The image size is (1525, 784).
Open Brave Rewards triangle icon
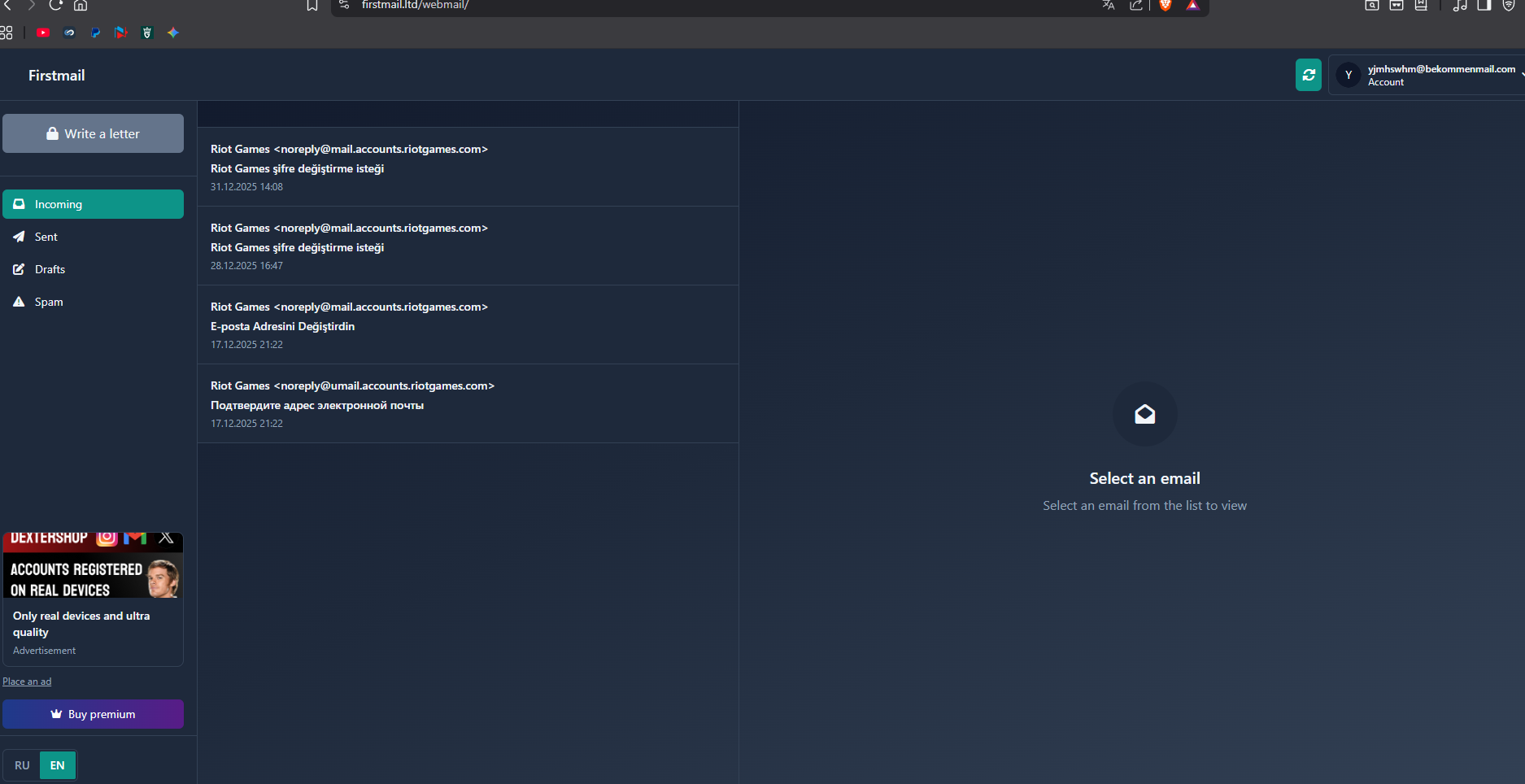pyautogui.click(x=1192, y=5)
